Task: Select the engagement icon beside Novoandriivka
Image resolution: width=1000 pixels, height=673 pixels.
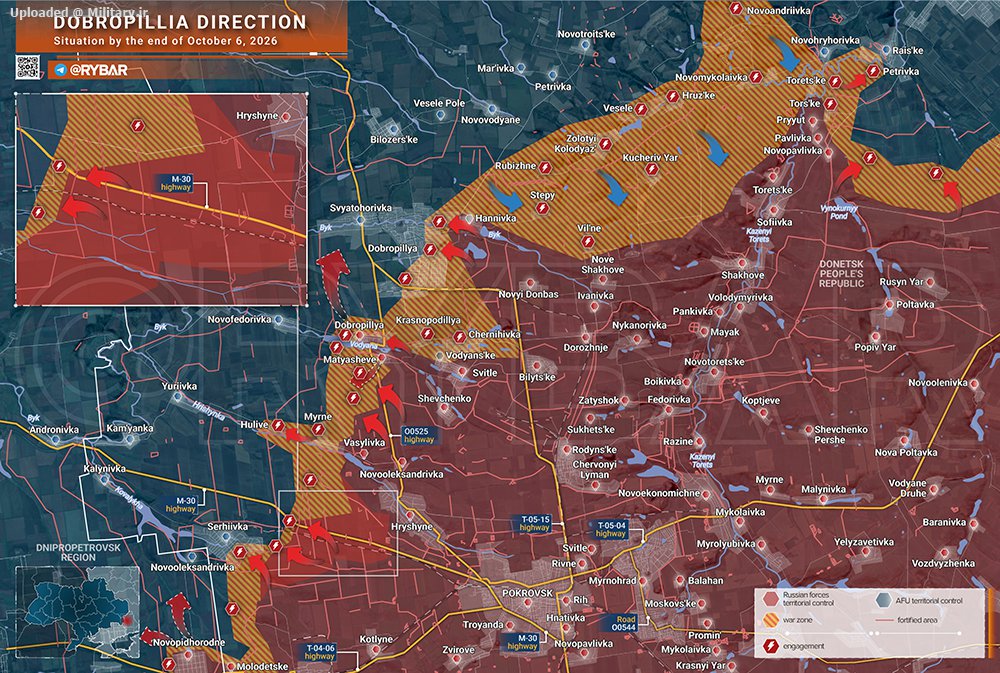Action: coord(736,9)
